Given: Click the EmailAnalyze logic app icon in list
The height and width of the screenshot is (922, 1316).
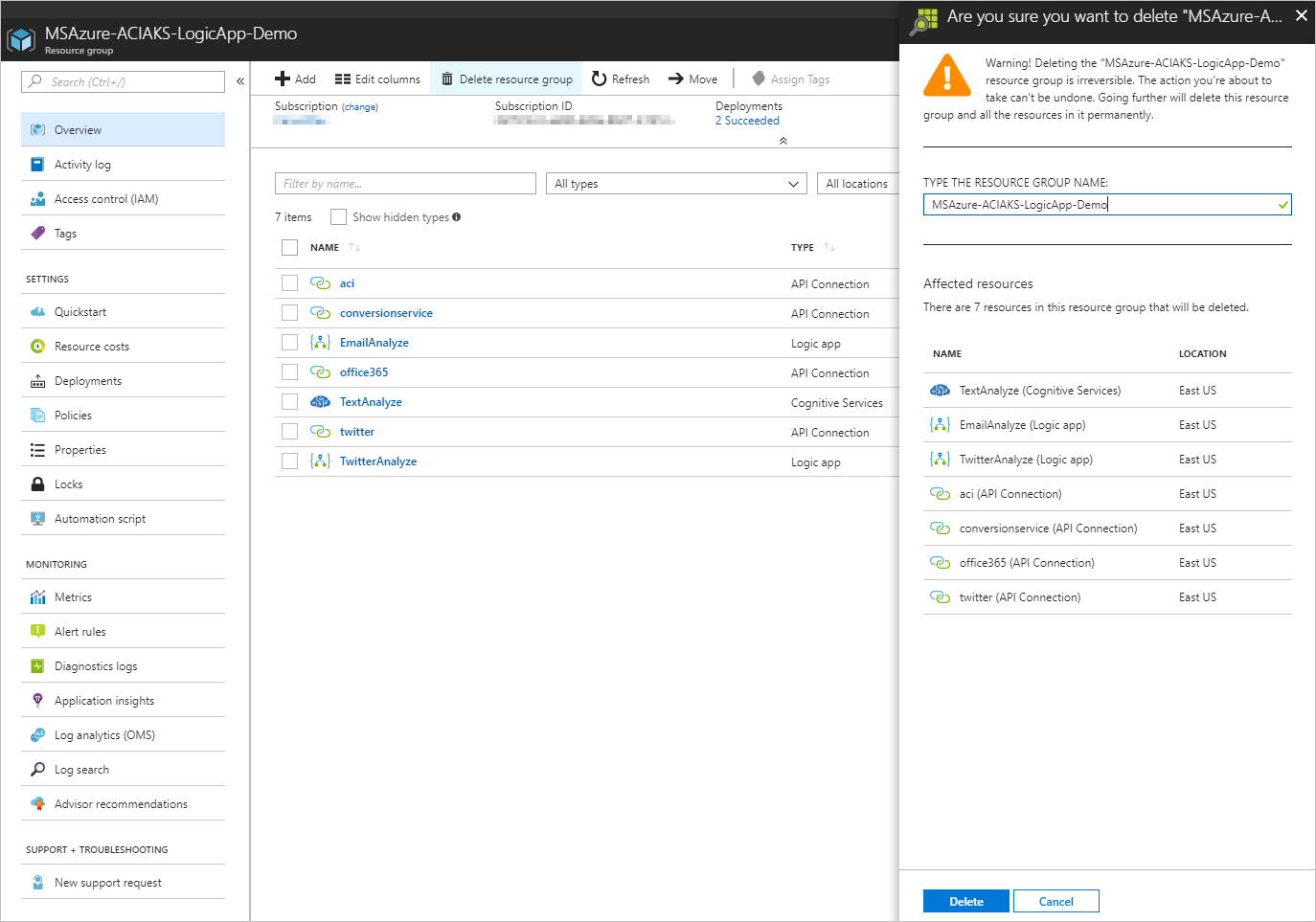Looking at the screenshot, I should (320, 343).
